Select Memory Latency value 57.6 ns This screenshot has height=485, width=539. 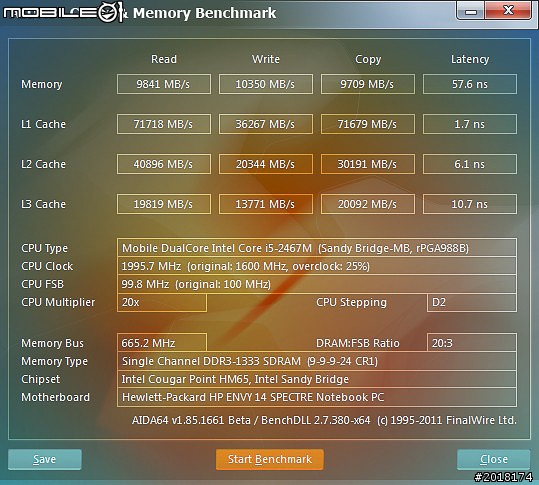pos(470,84)
